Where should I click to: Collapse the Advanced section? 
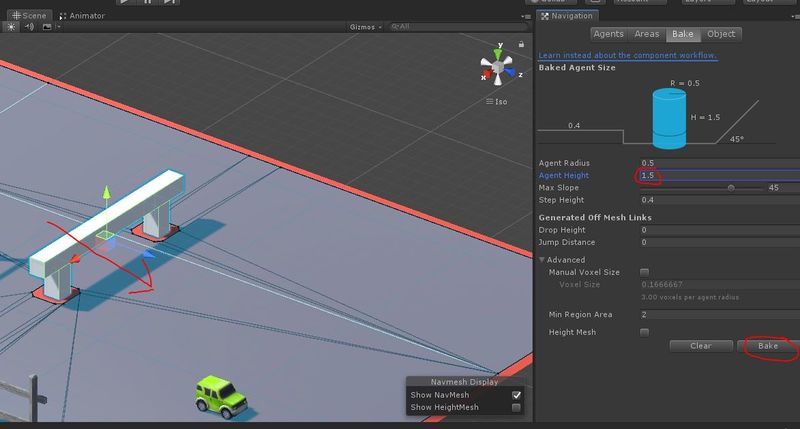point(542,260)
